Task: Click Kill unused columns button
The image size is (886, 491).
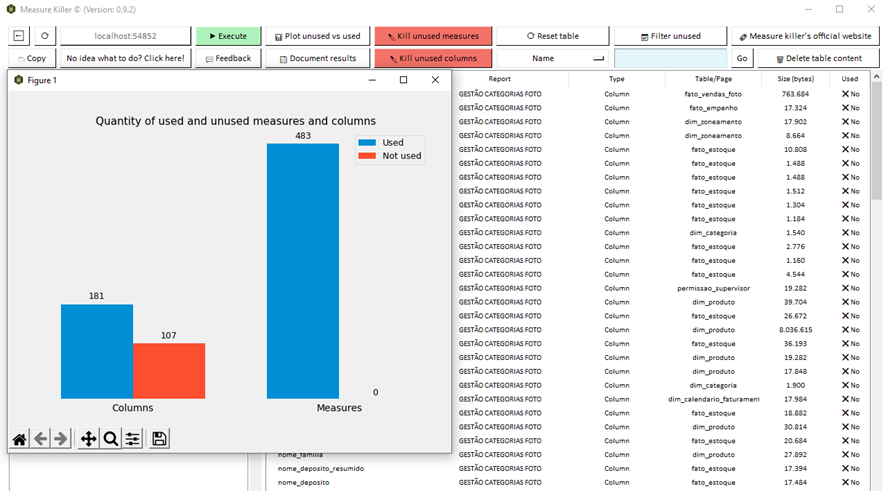Action: (x=433, y=58)
